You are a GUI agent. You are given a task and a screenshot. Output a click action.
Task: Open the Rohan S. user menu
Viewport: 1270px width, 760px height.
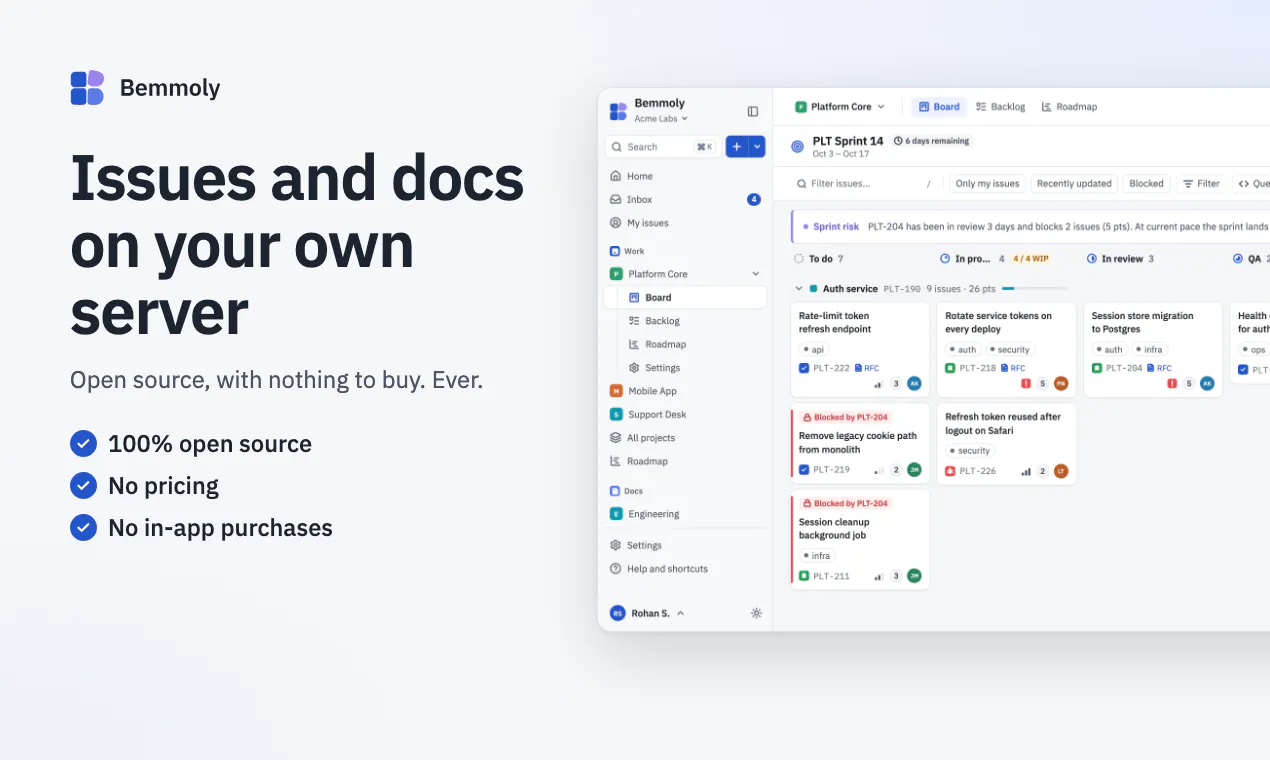[x=647, y=613]
